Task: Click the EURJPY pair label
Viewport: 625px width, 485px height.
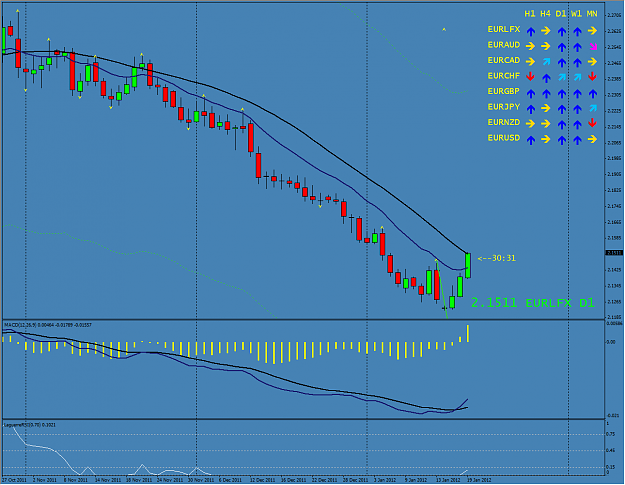Action: pyautogui.click(x=504, y=107)
